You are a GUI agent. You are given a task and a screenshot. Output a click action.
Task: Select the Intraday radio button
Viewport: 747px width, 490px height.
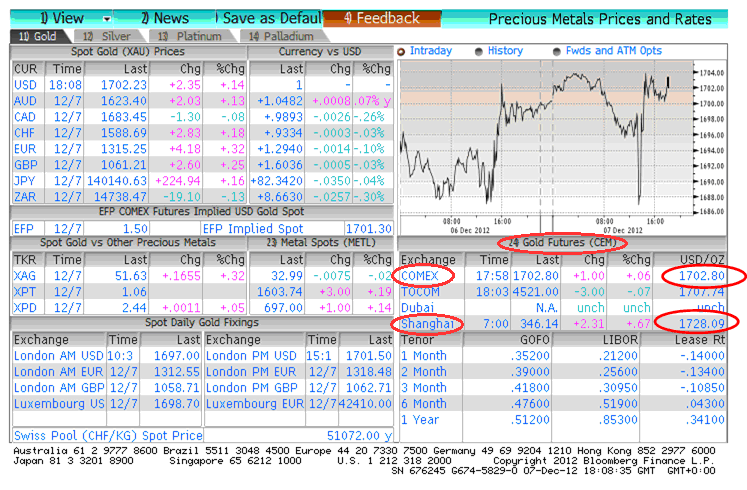click(402, 51)
